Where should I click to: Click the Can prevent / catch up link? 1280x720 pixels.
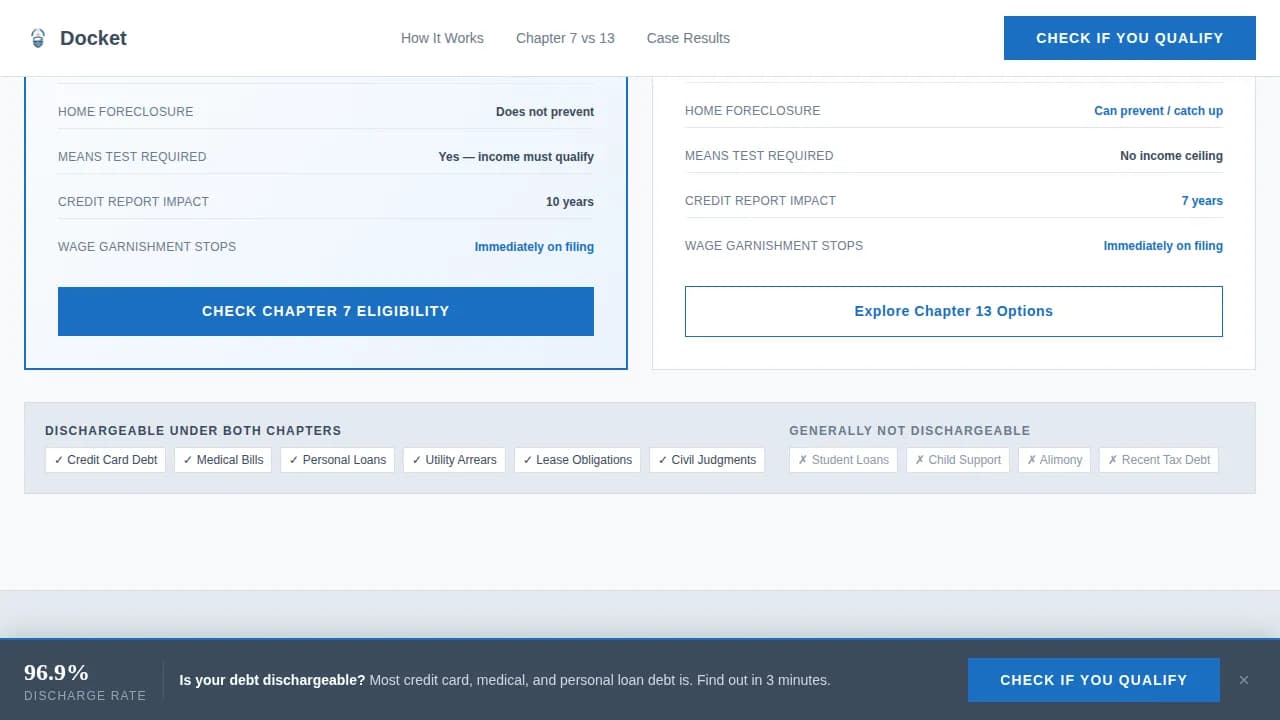(x=1157, y=111)
